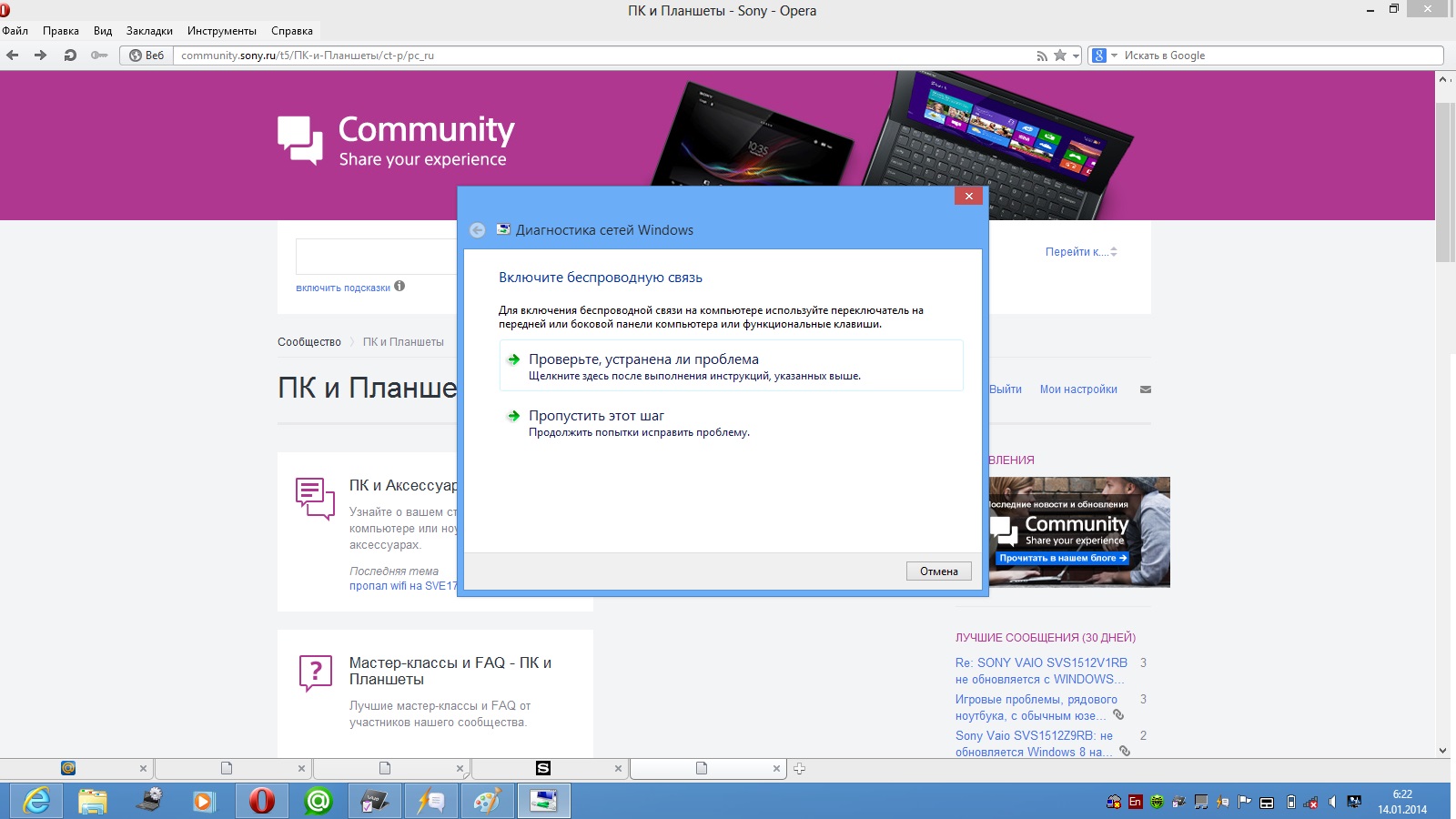
Task: Open the Инструменты menu
Action: click(222, 31)
